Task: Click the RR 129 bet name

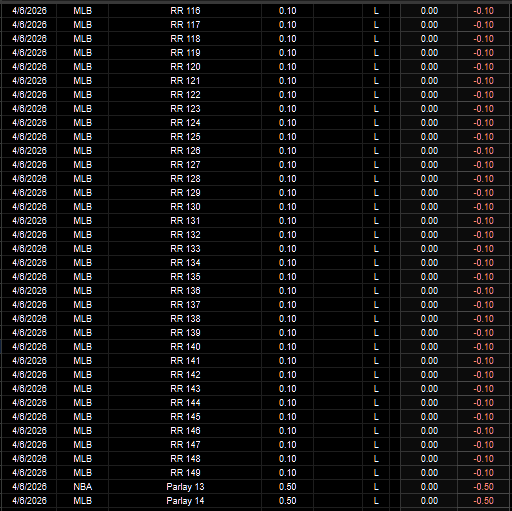Action: click(185, 193)
